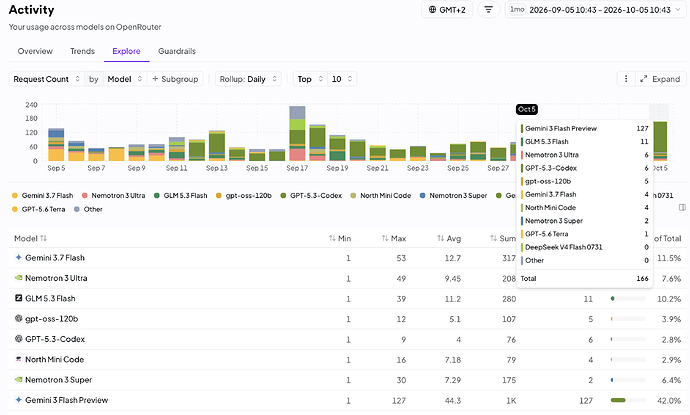This screenshot has height=415, width=690.
Task: Click the Oct 5 chart bar
Action: click(x=660, y=141)
